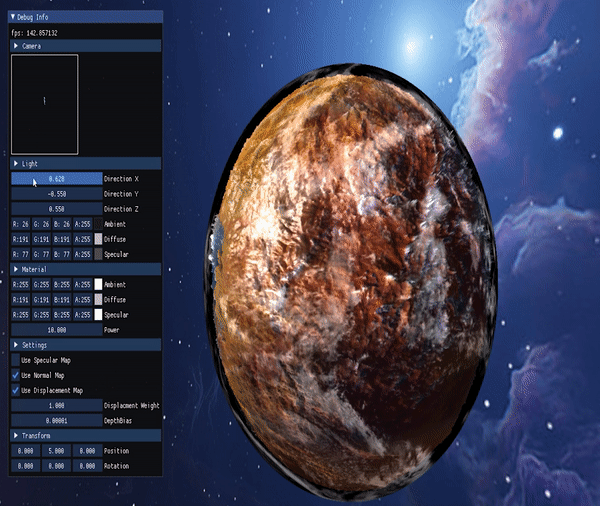Click the Direction Y slider

click(x=57, y=194)
